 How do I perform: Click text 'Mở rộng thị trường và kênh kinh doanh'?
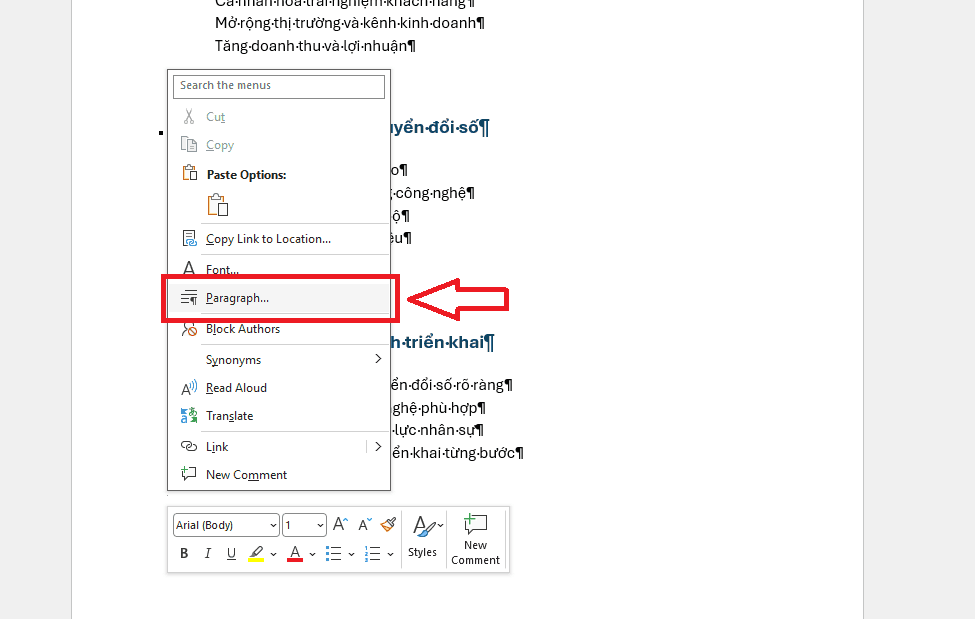coord(346,23)
